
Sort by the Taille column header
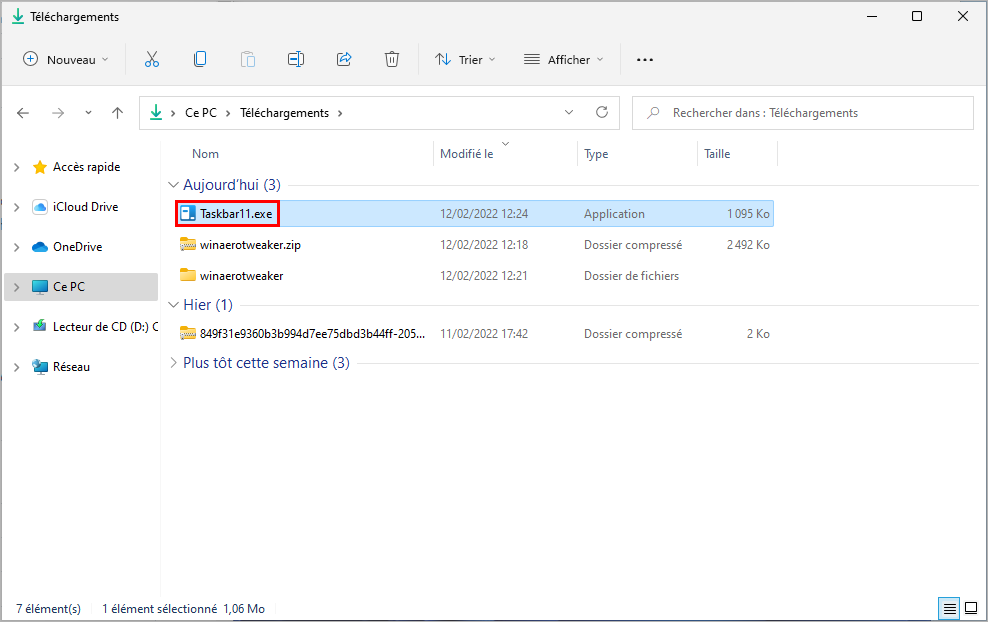coord(717,154)
